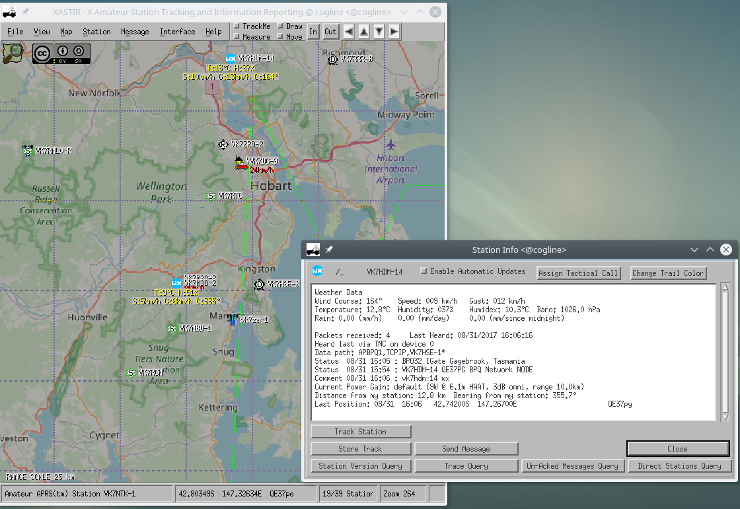Open the Message menu
Screen dimensions: 740x509
135,32
